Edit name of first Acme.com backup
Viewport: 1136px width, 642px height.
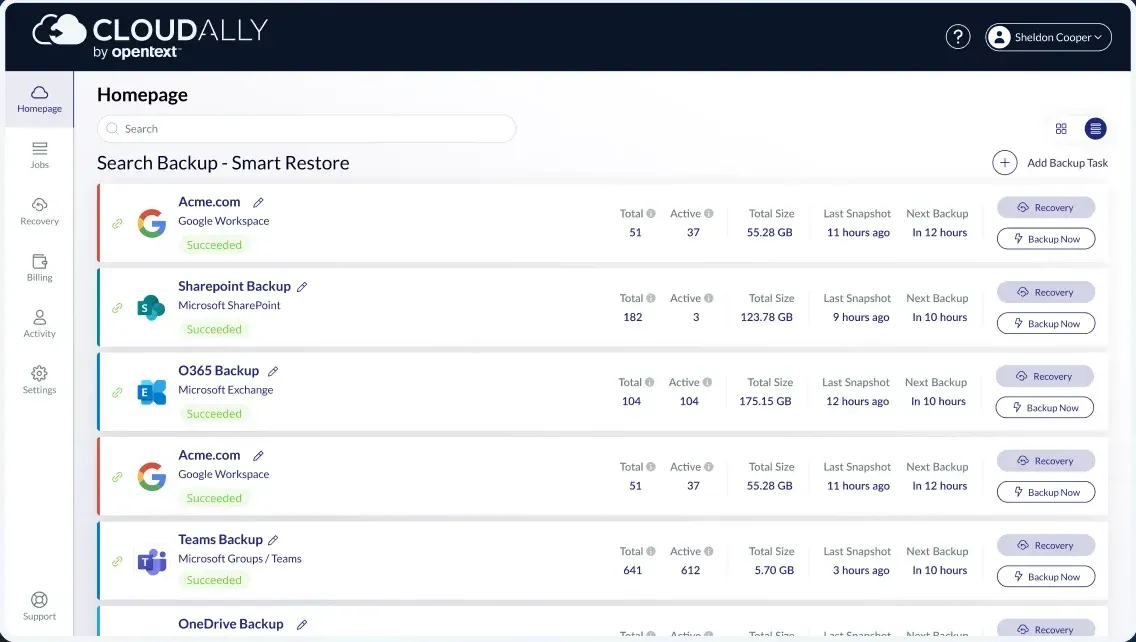click(258, 202)
